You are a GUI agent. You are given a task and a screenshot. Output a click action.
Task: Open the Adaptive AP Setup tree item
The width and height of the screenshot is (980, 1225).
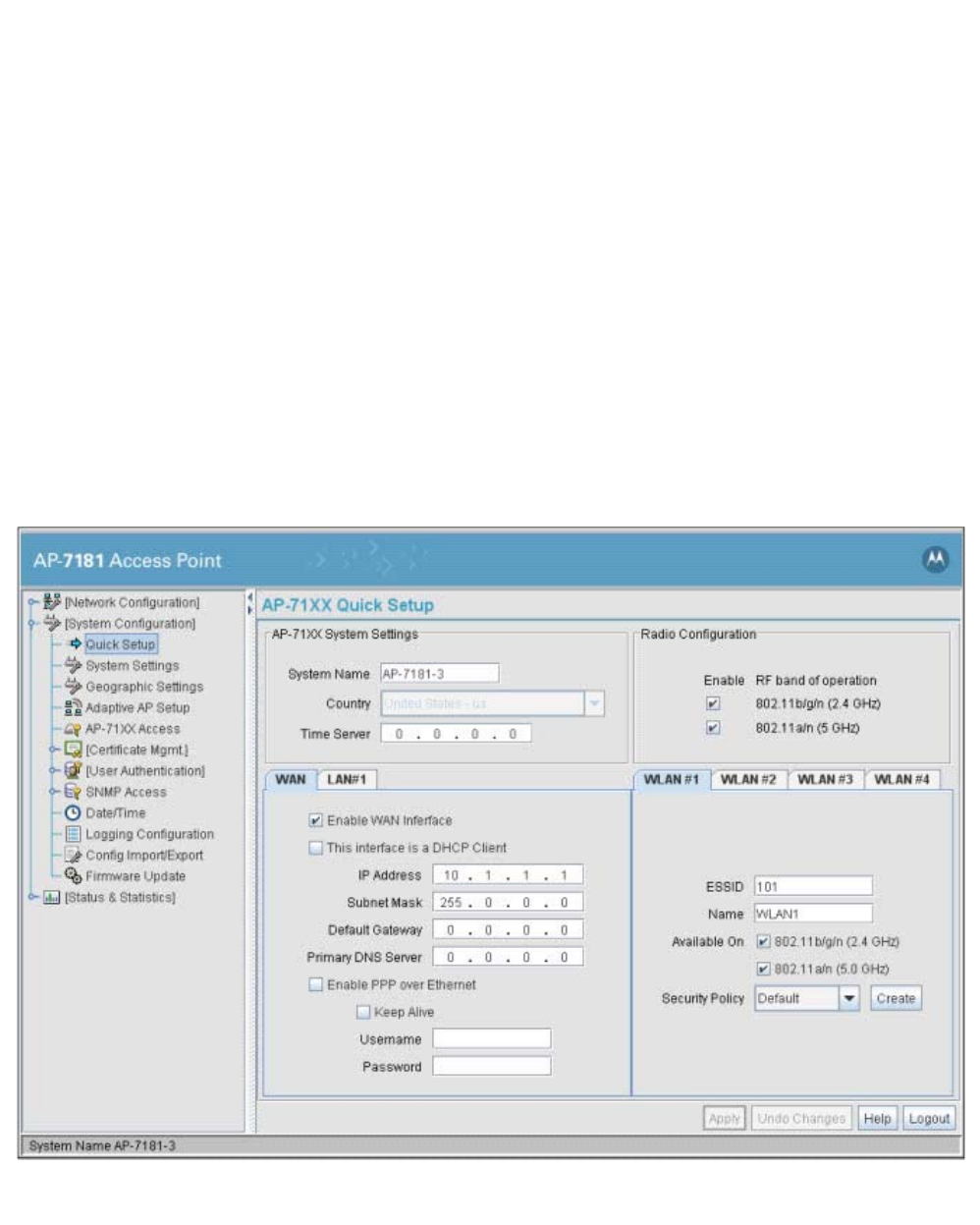[x=137, y=707]
